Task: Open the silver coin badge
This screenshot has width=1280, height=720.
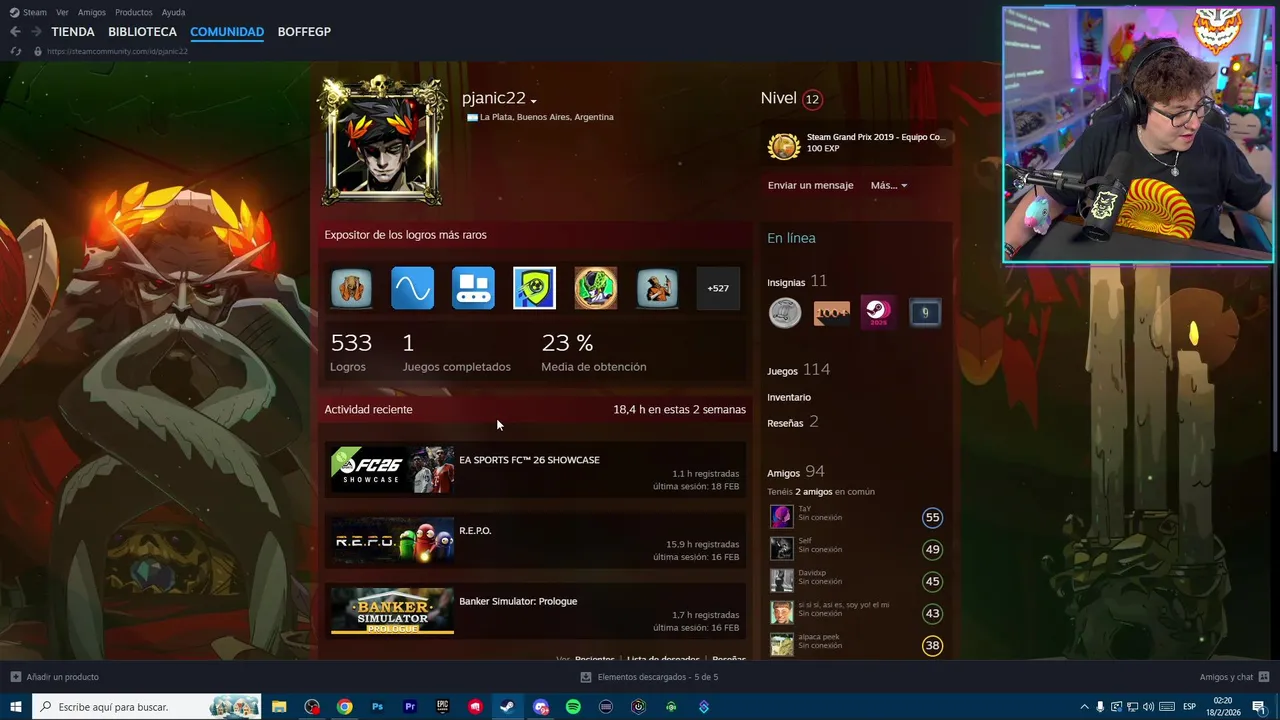Action: pyautogui.click(x=785, y=313)
